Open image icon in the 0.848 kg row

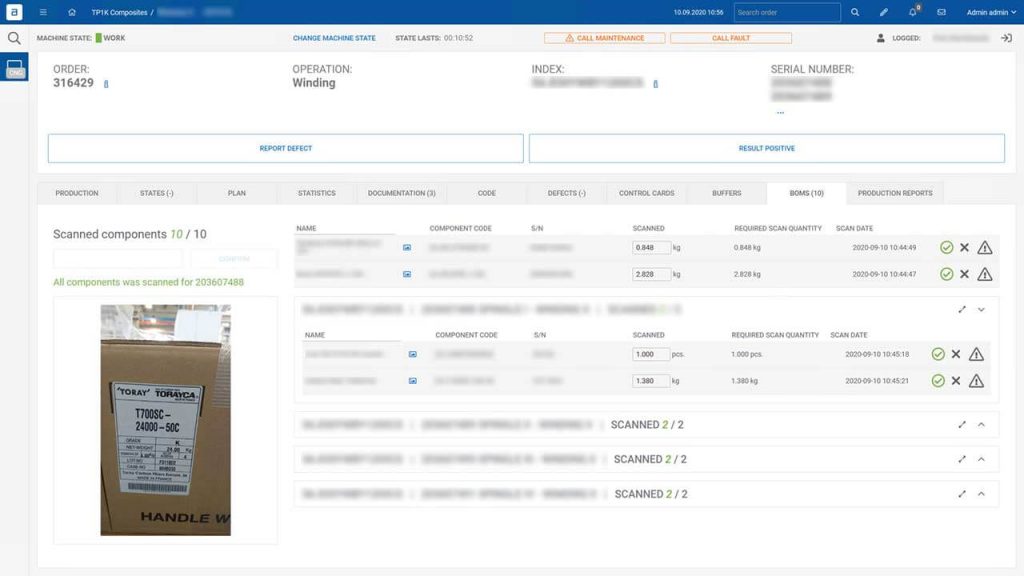point(407,248)
